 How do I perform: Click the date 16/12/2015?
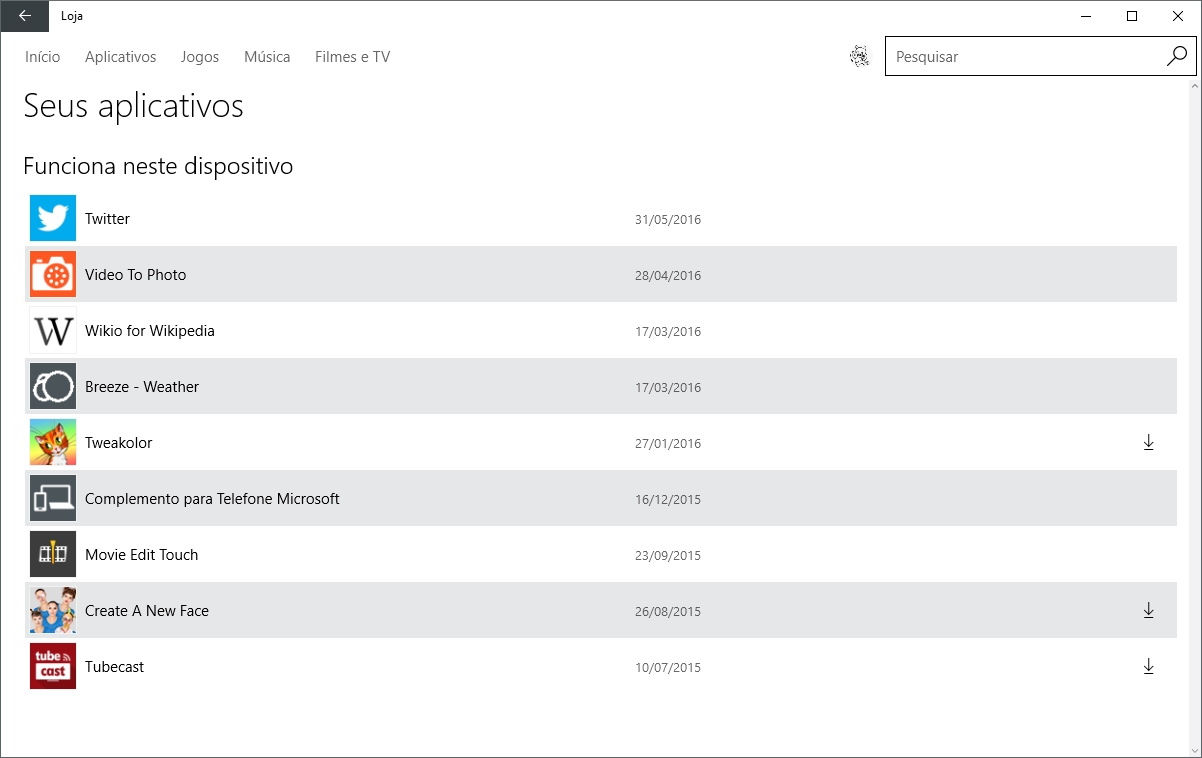pyautogui.click(x=668, y=500)
